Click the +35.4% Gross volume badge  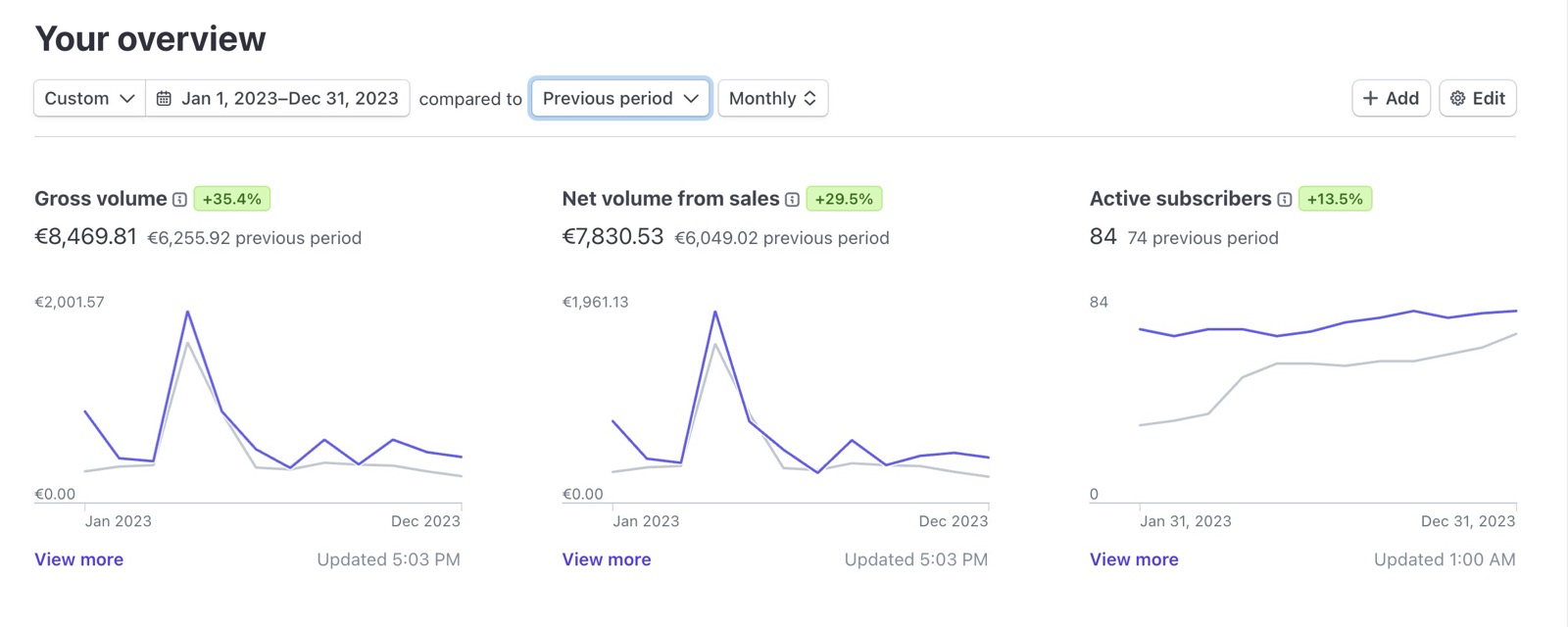[231, 199]
